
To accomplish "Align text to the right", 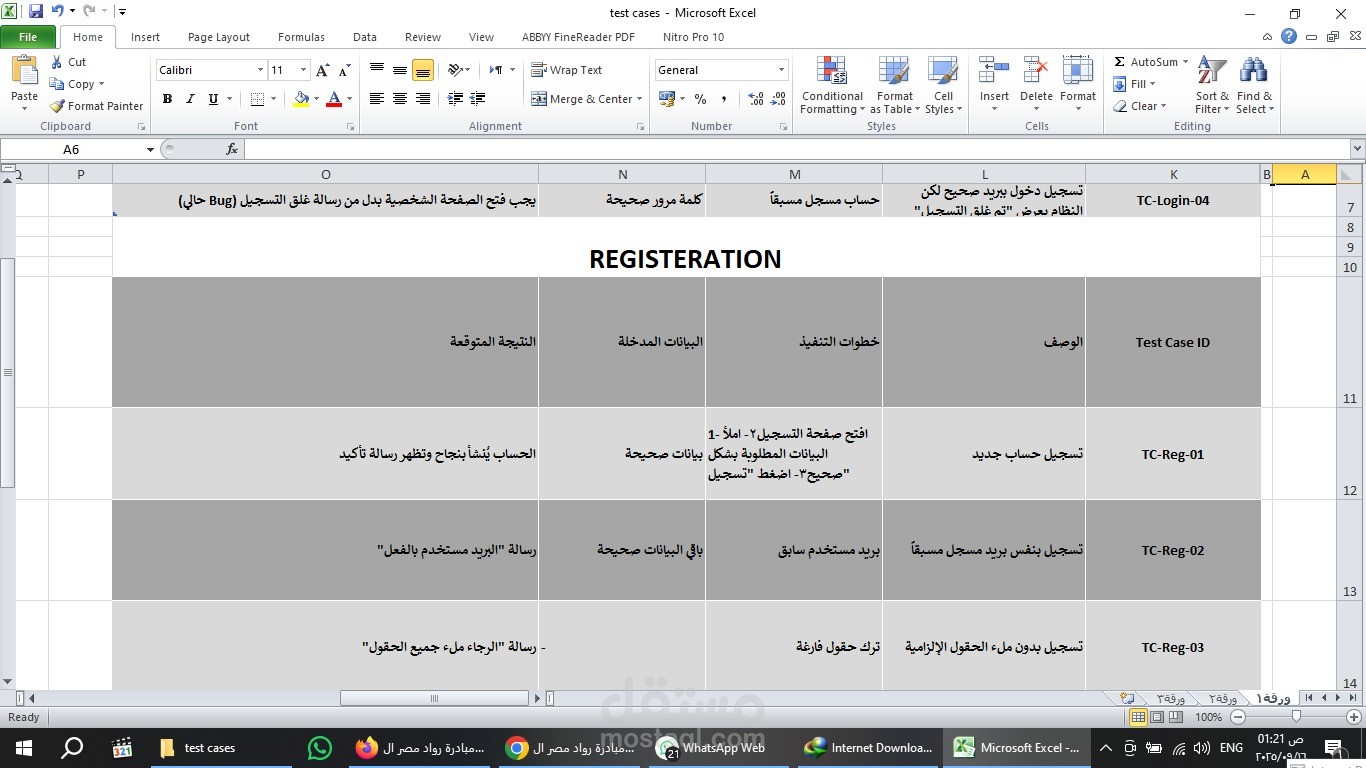I will pyautogui.click(x=423, y=99).
